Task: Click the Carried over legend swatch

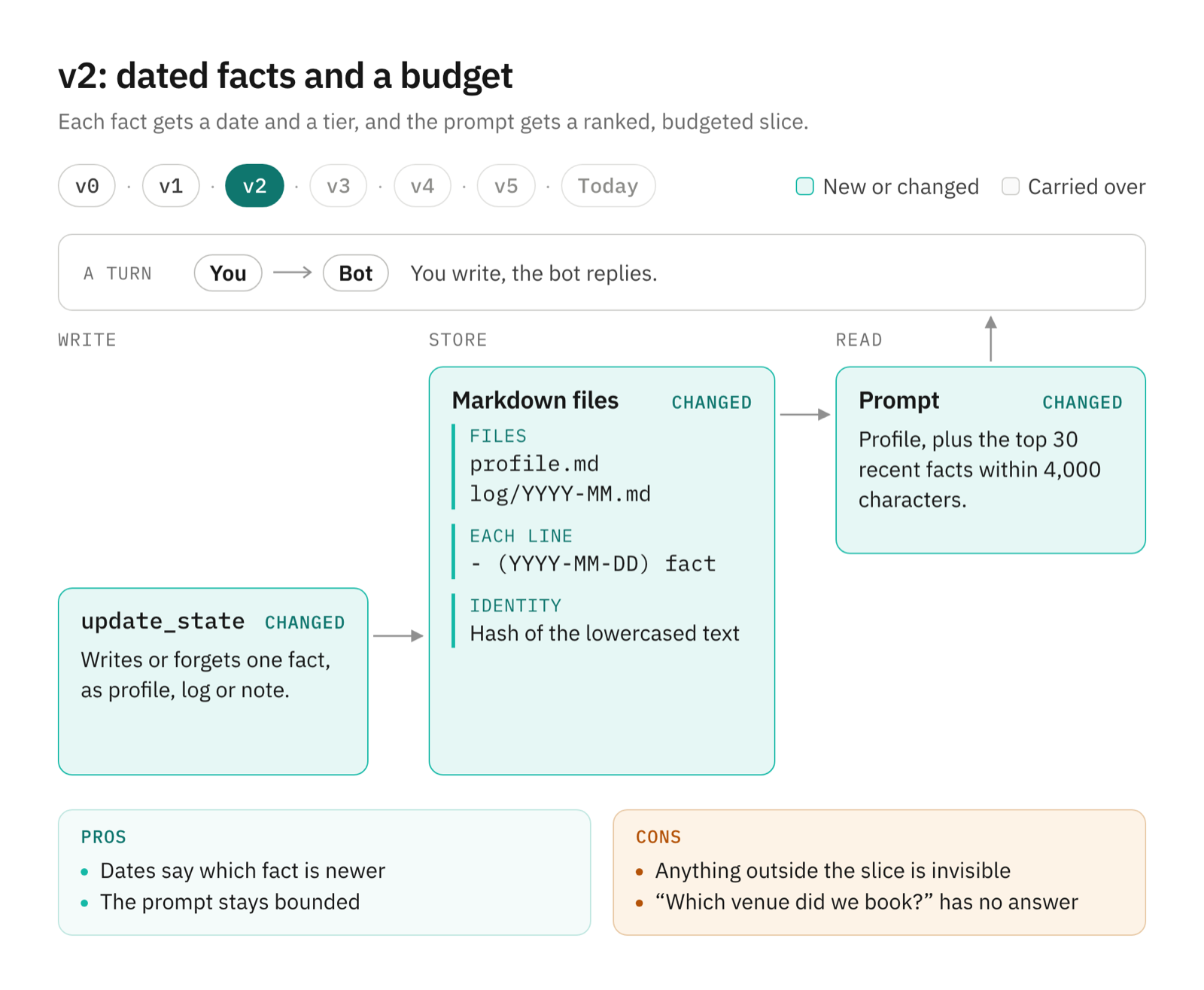Action: click(1011, 186)
